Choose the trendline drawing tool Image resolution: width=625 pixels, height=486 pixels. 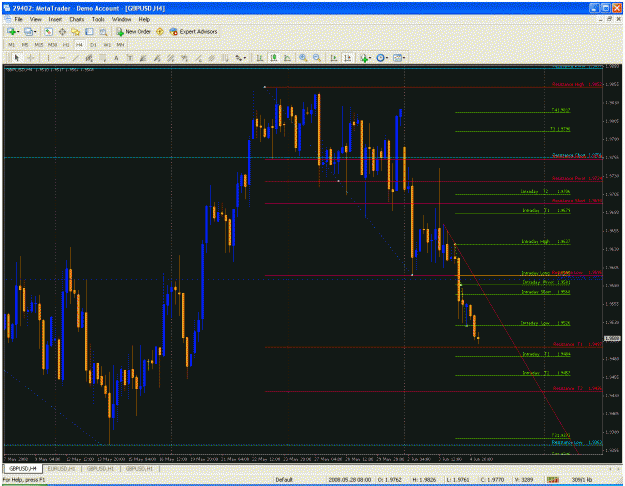point(76,58)
